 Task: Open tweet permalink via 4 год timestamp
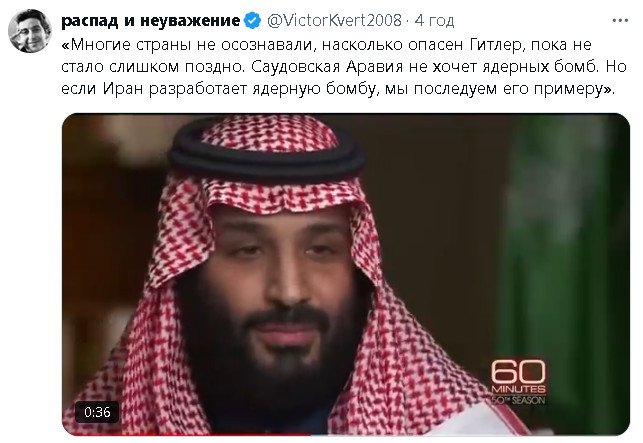tap(435, 21)
